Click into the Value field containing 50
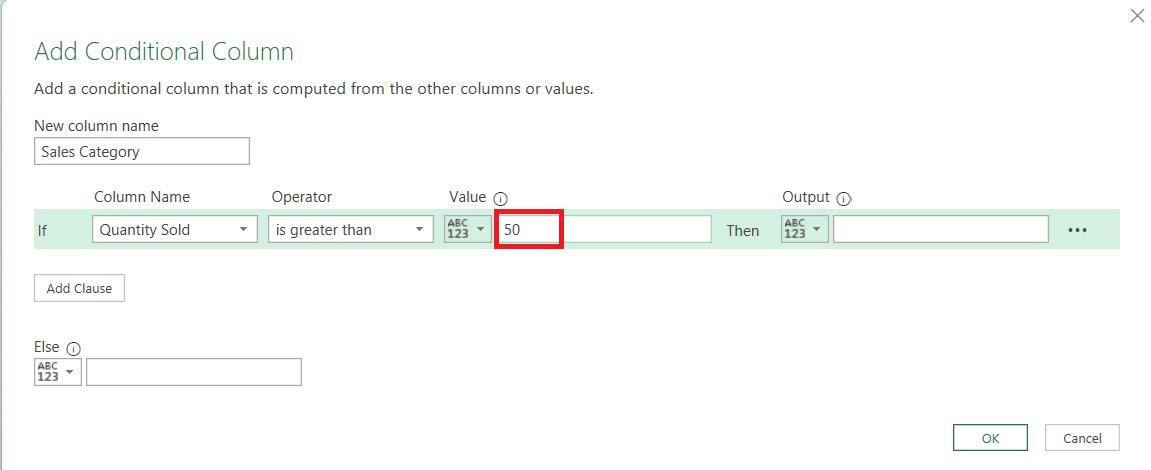 (x=605, y=229)
